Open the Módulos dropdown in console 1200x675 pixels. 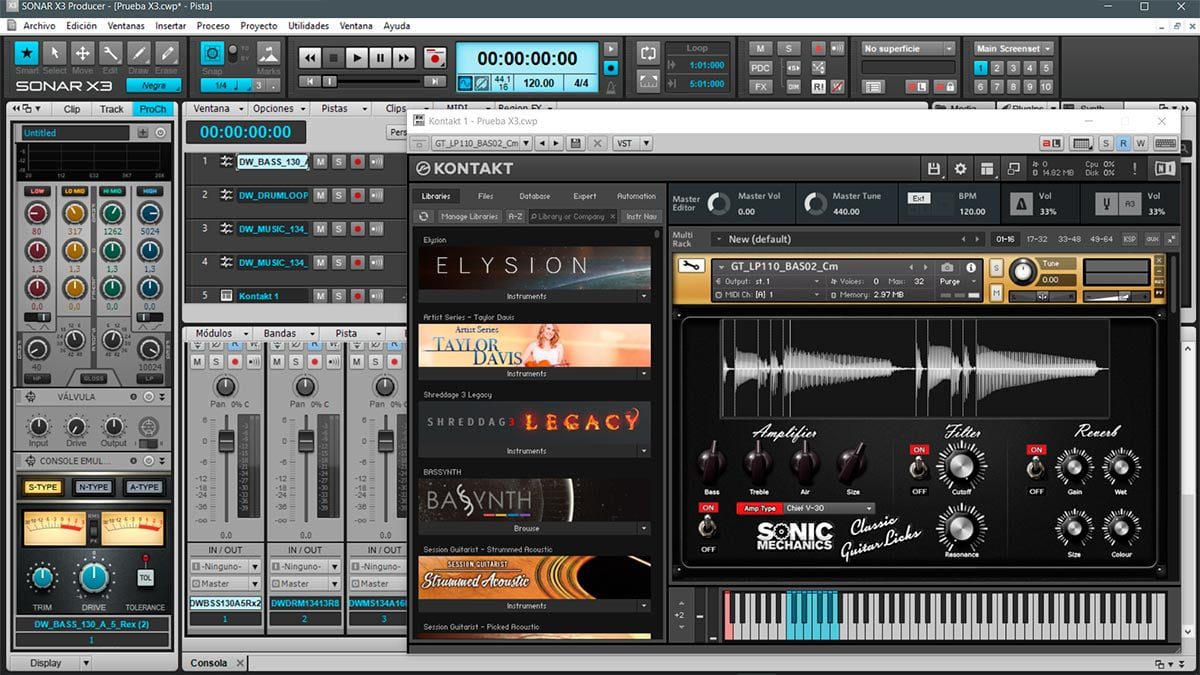coord(219,333)
